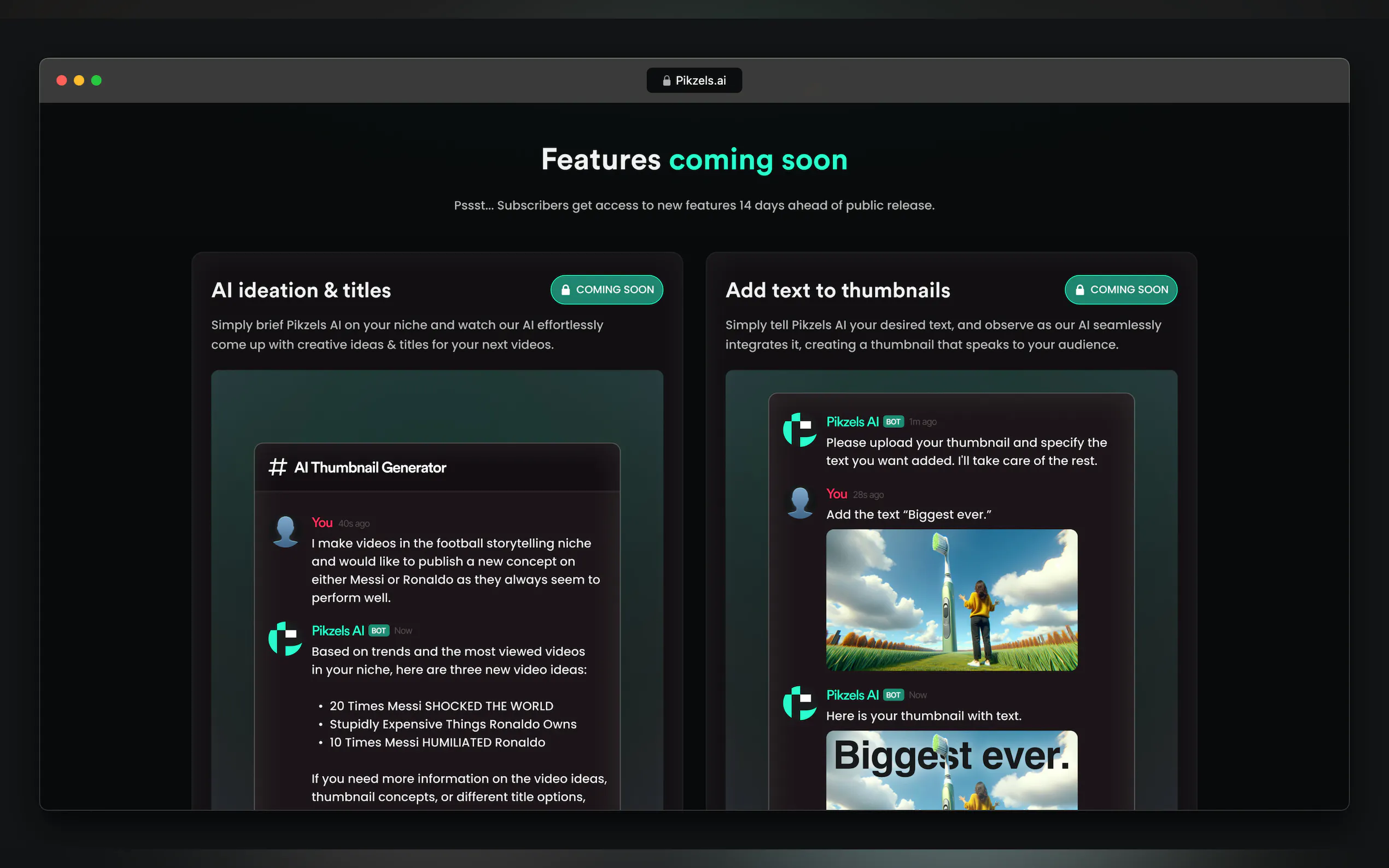Click 'Based on trends' bot reply text

tap(448, 661)
